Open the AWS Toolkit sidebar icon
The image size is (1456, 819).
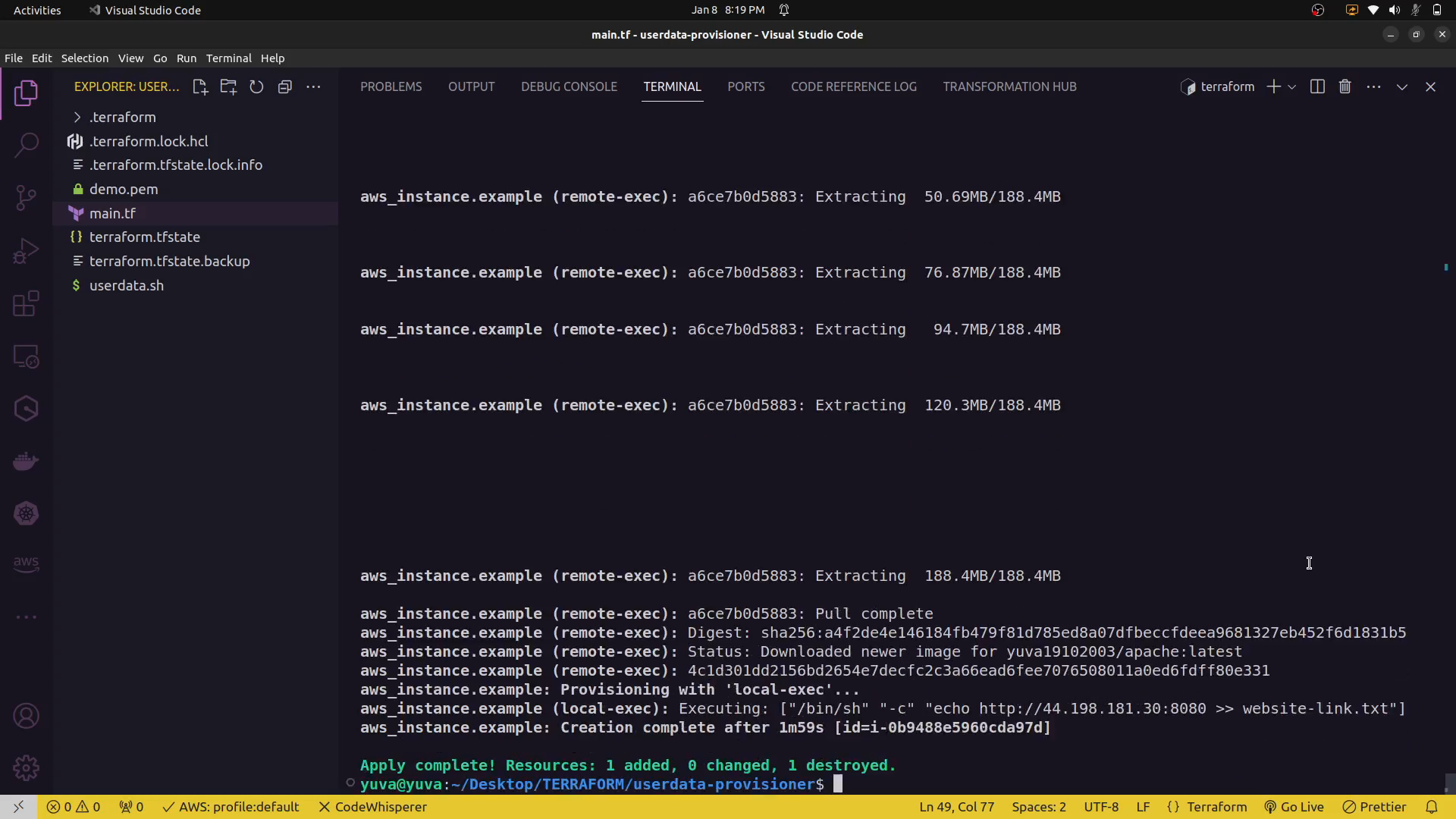(x=27, y=563)
